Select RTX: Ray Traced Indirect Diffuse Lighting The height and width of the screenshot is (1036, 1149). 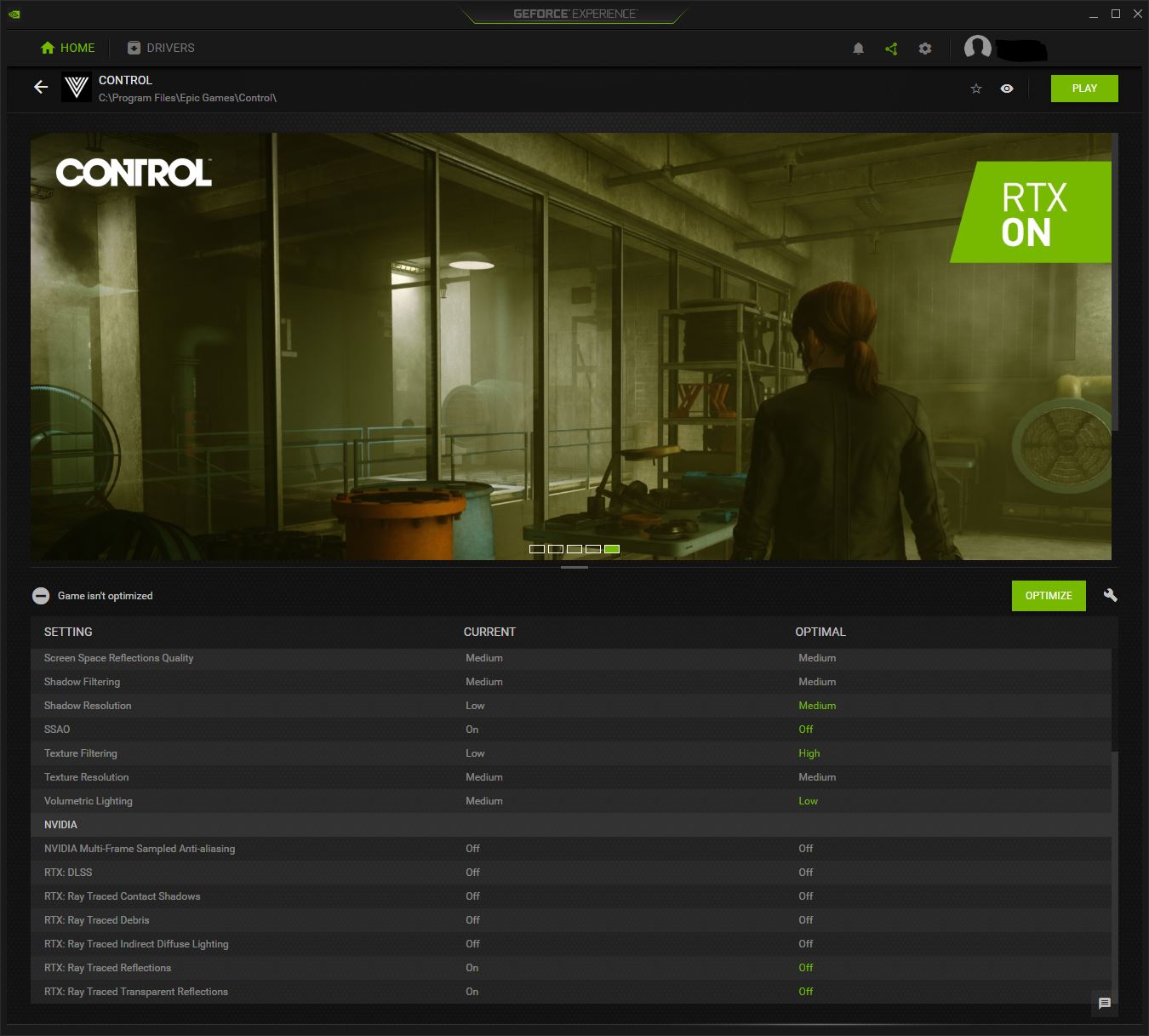click(571, 944)
